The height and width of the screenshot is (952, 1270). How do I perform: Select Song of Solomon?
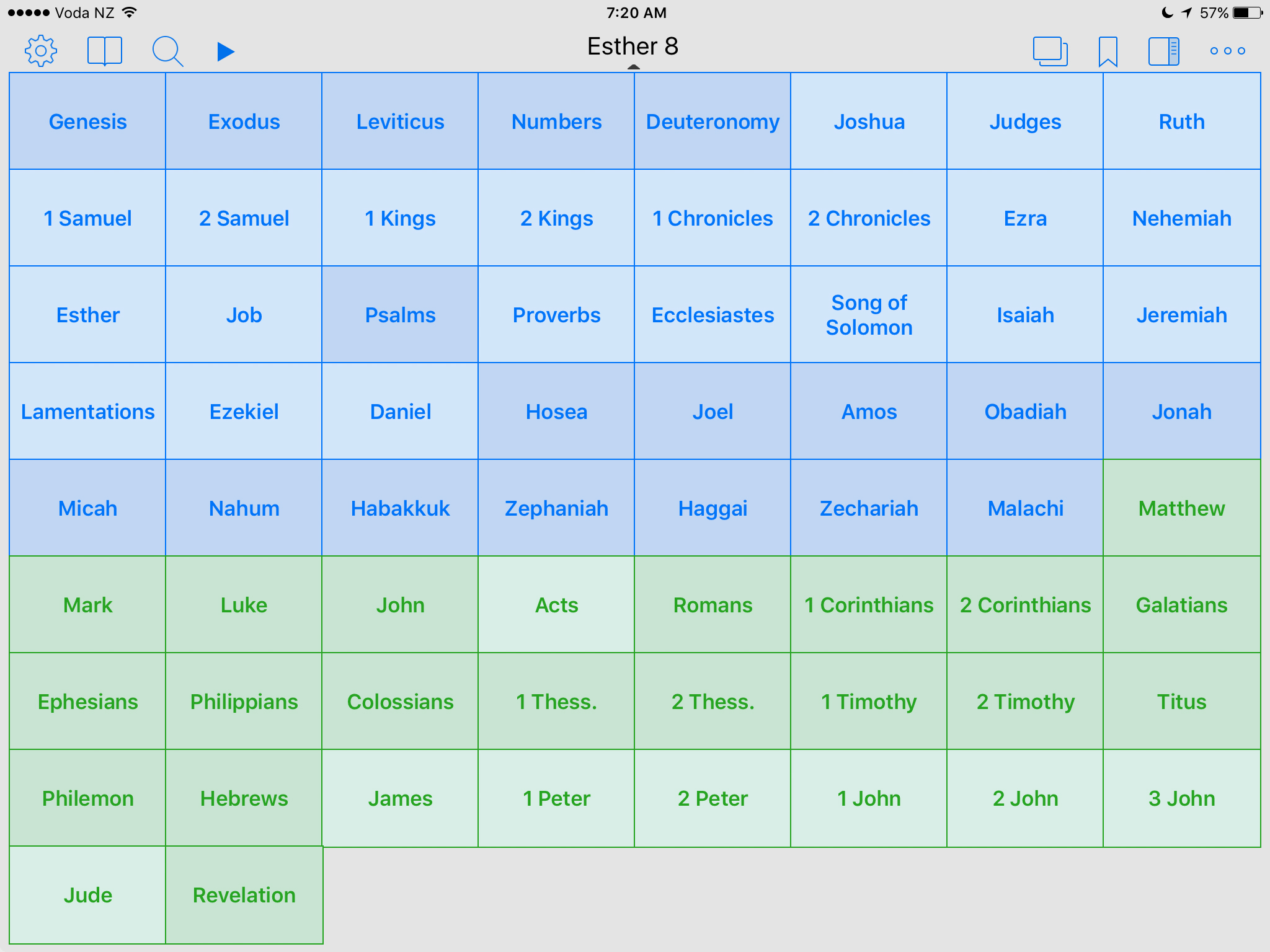tap(869, 315)
